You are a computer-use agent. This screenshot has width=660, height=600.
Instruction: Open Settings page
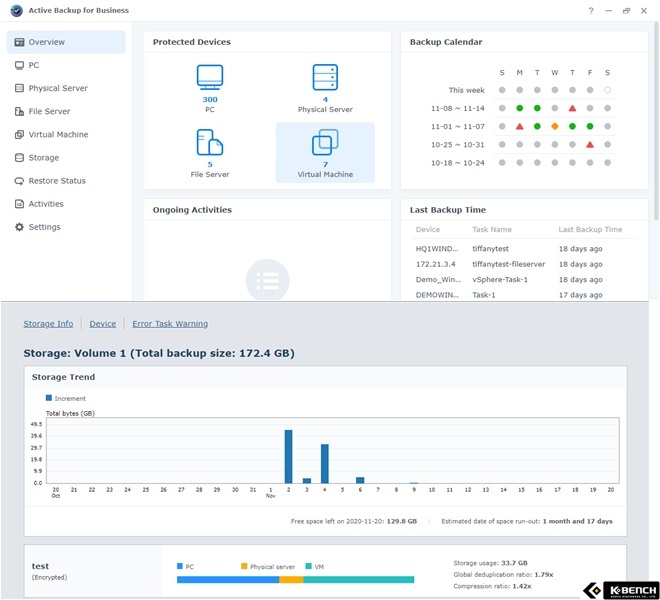click(66, 227)
